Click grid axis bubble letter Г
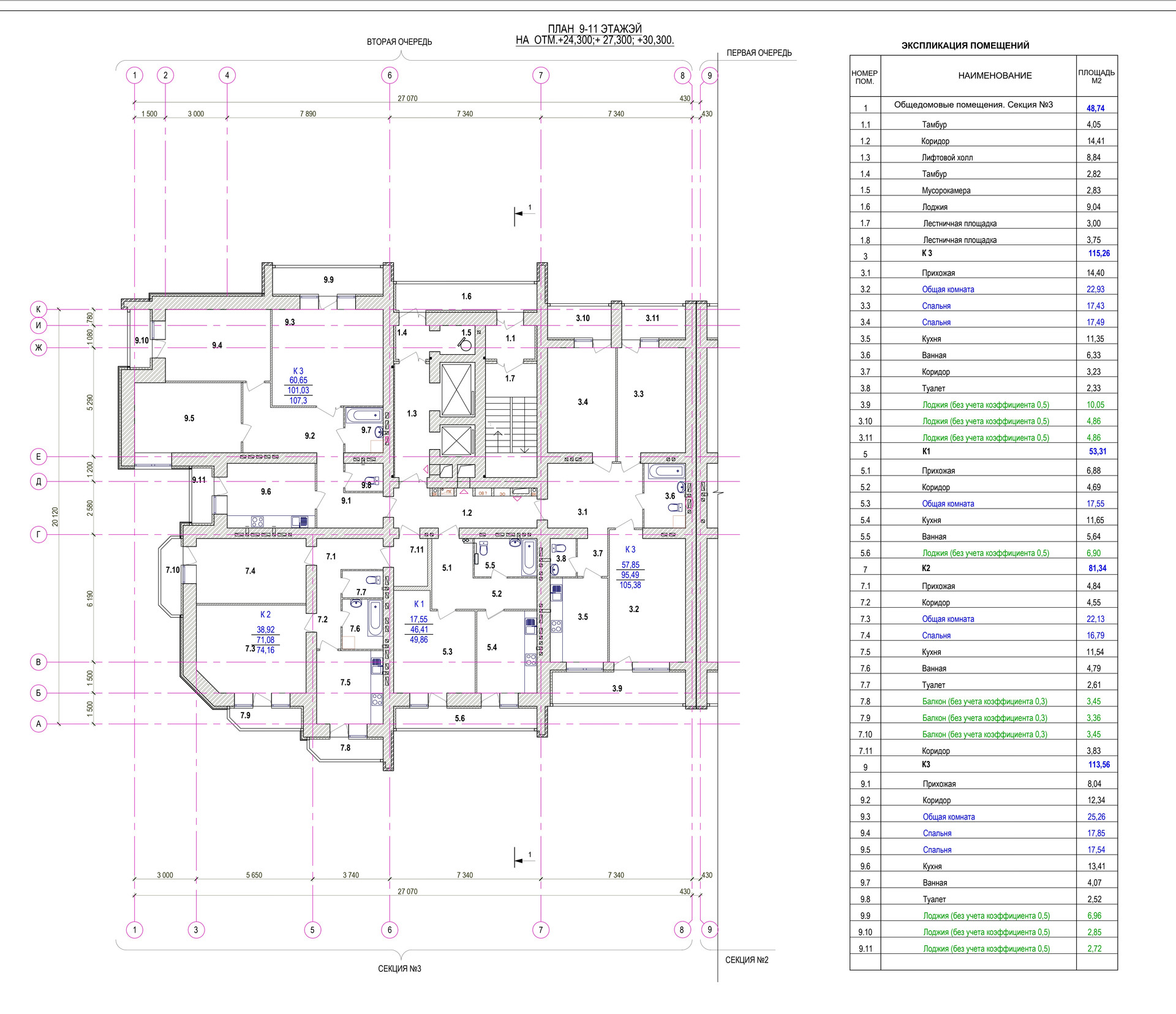The image size is (1176, 1014). pos(39,534)
